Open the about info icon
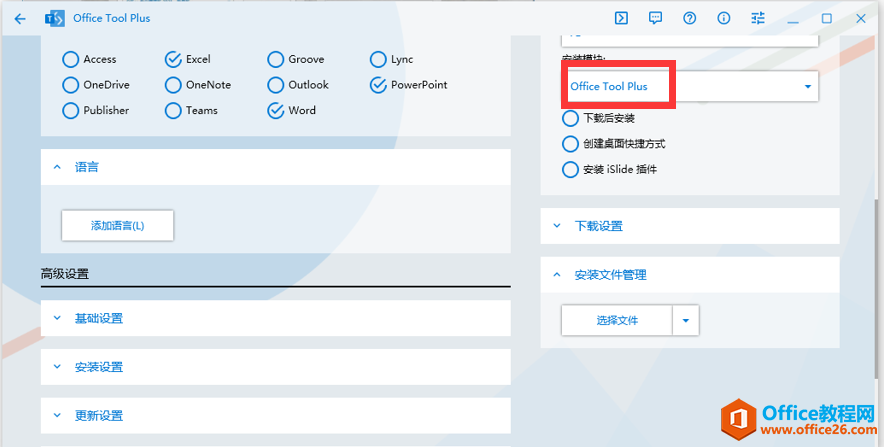Viewport: 884px width, 447px height. (724, 19)
